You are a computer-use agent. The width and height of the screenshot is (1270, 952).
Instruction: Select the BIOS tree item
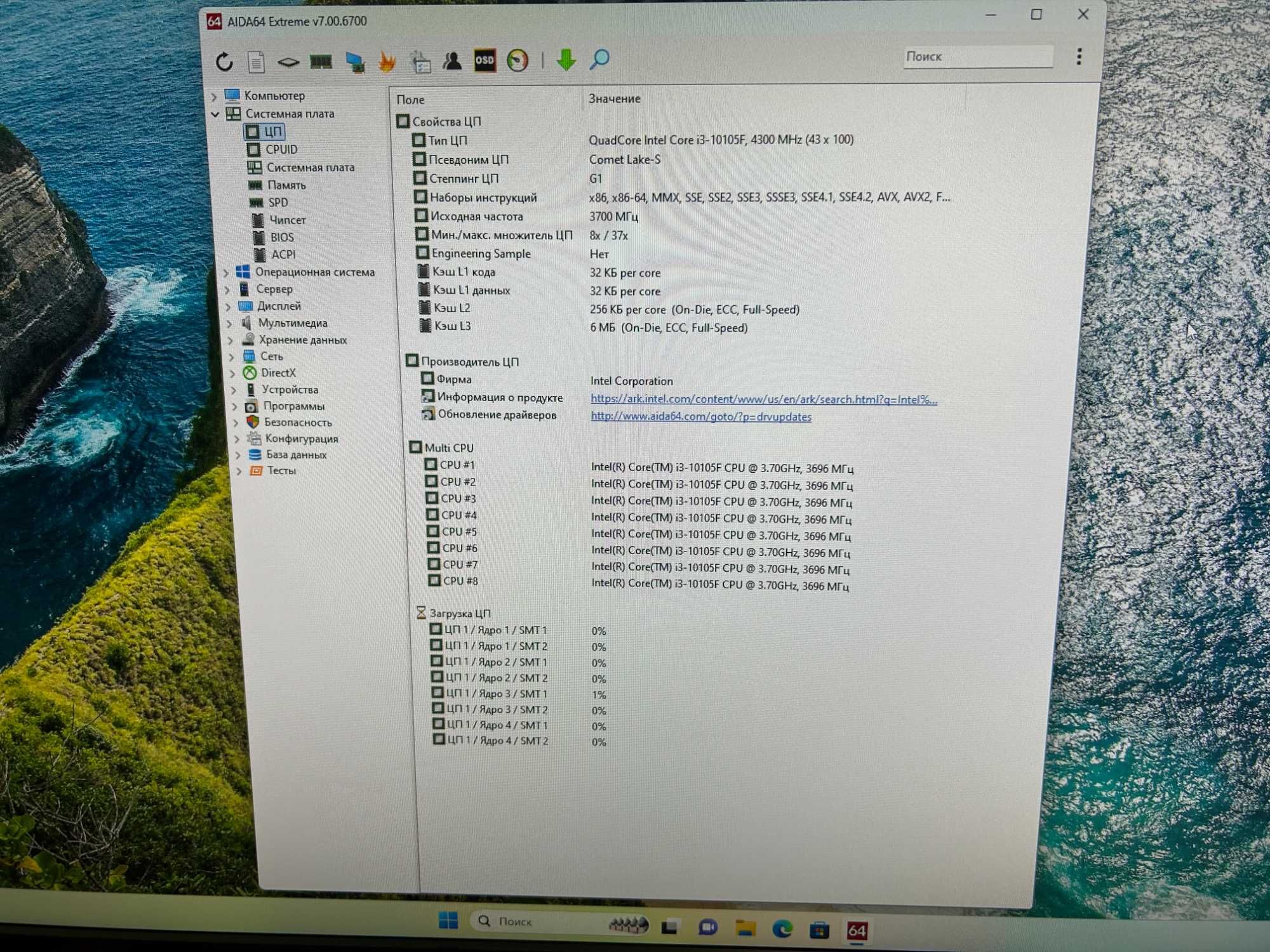click(x=274, y=237)
